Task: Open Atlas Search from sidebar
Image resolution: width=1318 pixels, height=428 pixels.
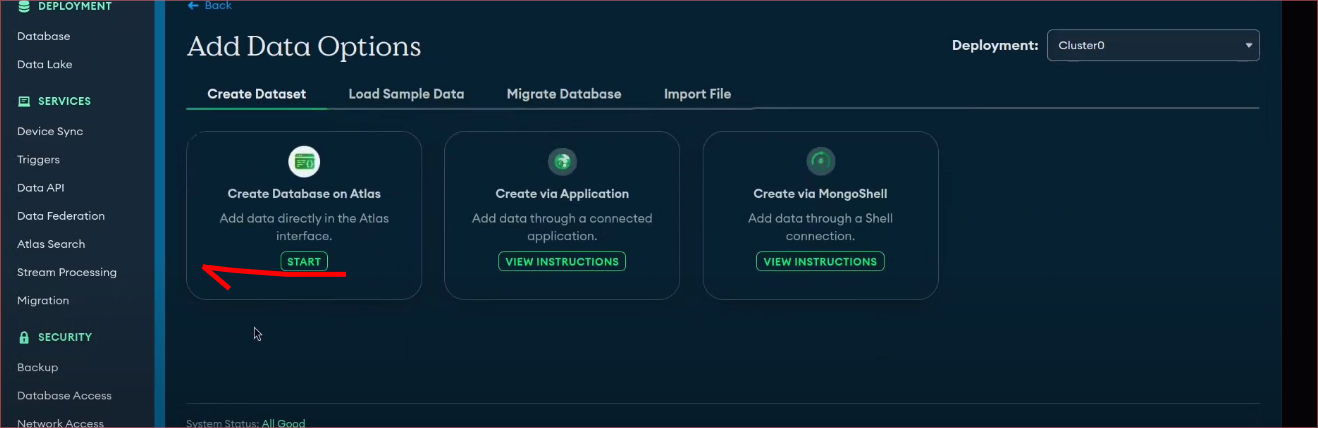Action: [51, 244]
